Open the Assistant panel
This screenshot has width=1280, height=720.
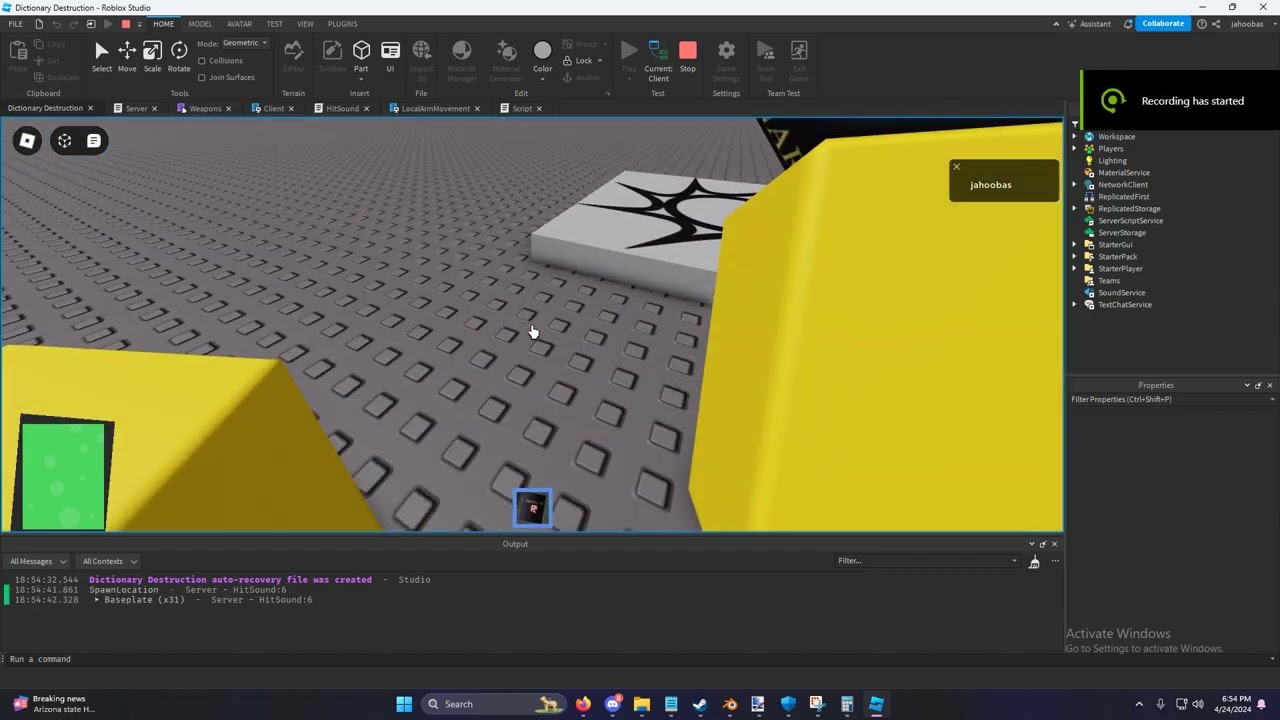pyautogui.click(x=1089, y=24)
